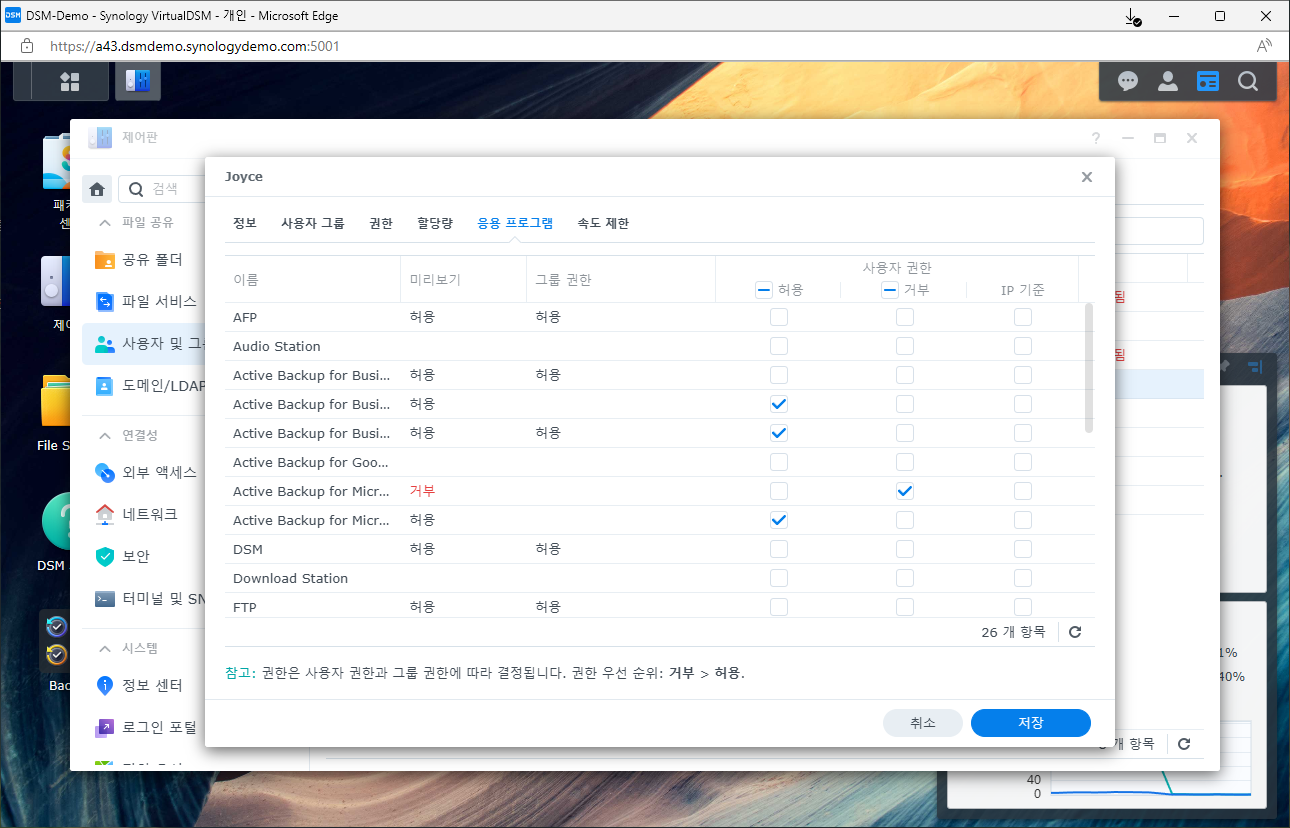Select the Download Station row name
The height and width of the screenshot is (828, 1290).
(x=291, y=578)
